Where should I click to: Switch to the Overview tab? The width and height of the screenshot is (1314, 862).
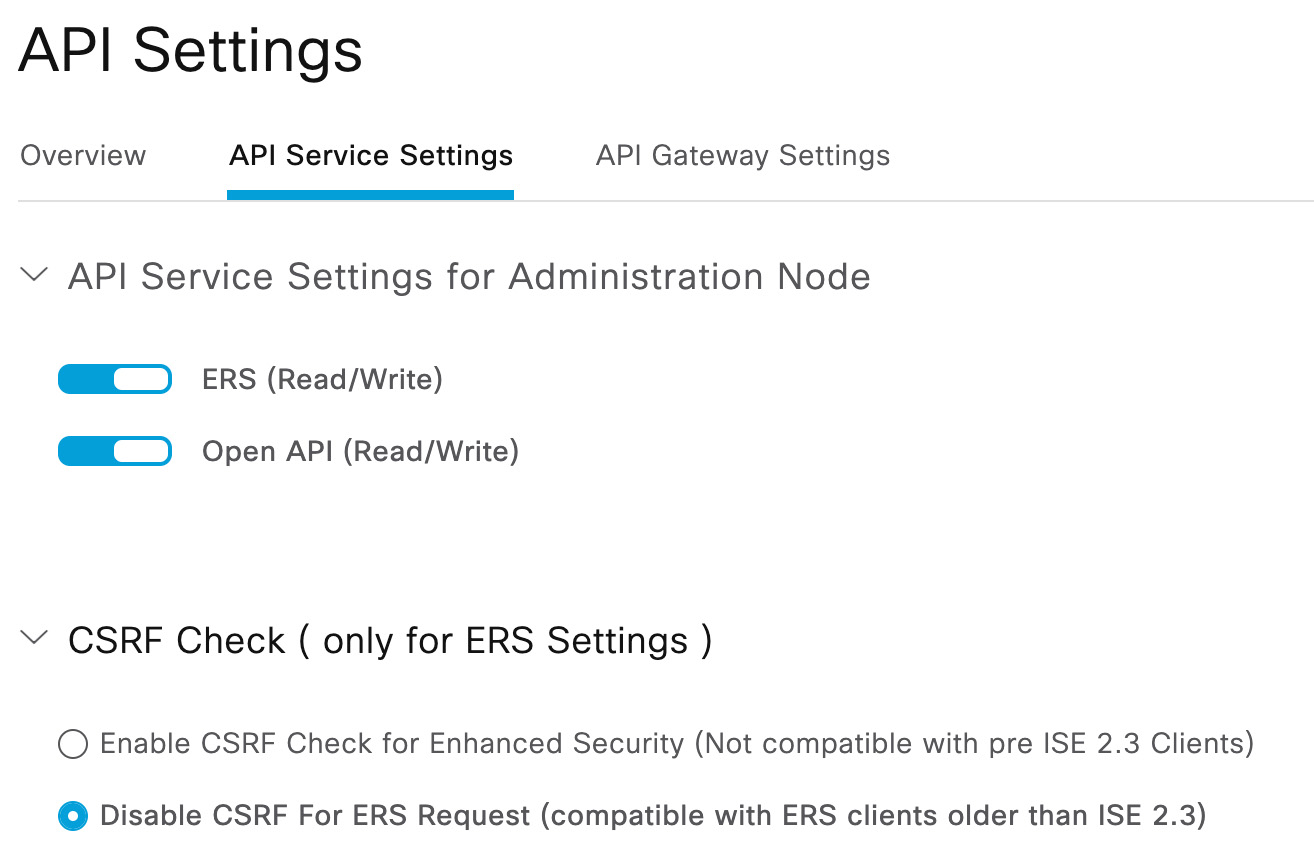[83, 156]
